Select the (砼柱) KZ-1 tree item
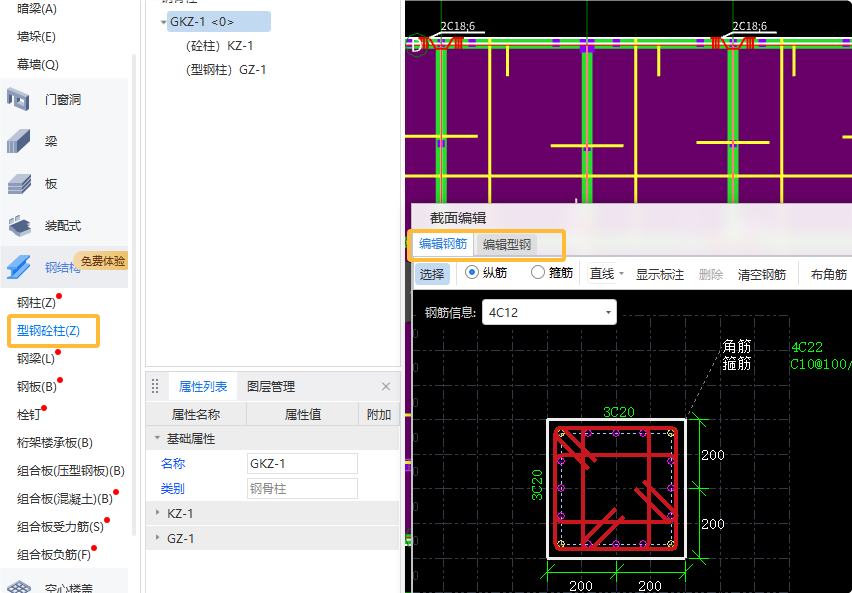This screenshot has width=852, height=593. coord(220,46)
